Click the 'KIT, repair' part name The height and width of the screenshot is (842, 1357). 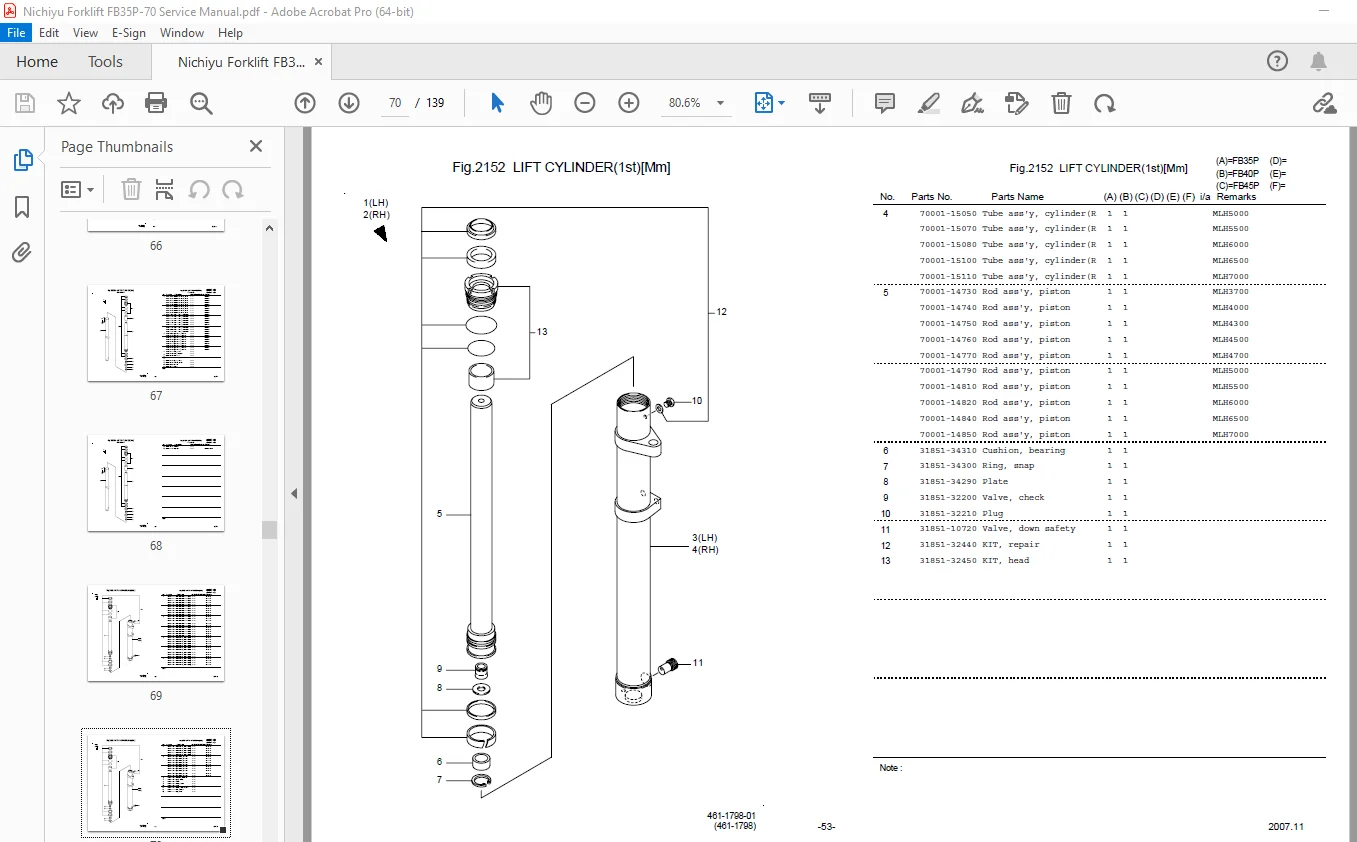pos(1010,545)
